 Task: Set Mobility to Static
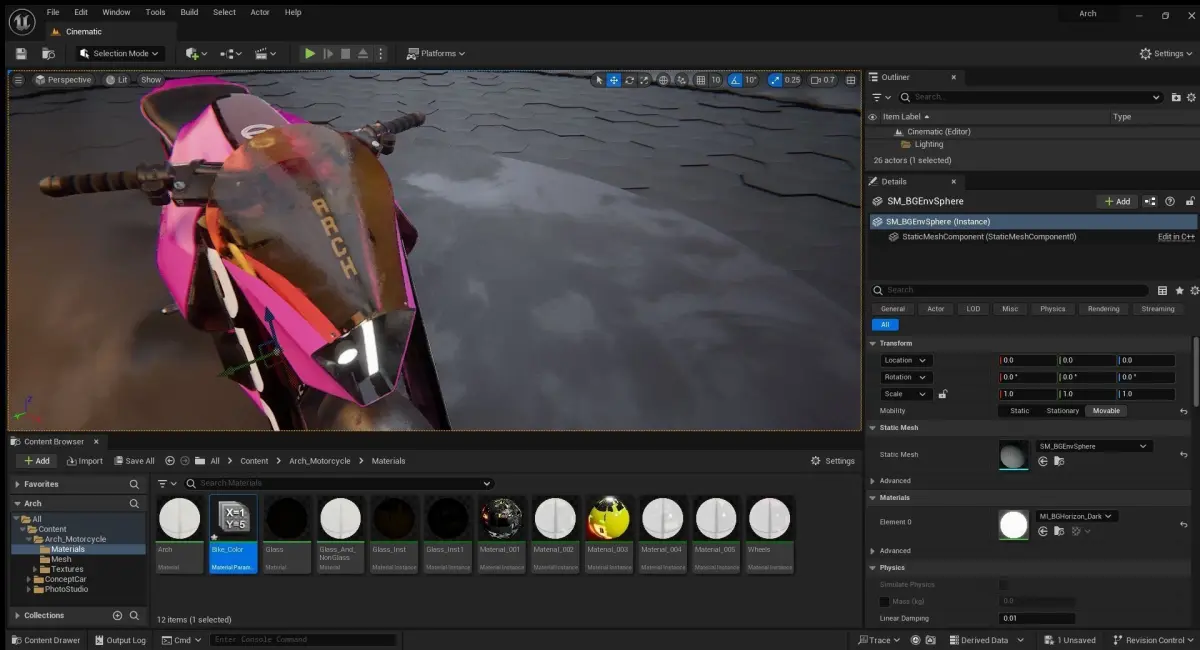1020,411
